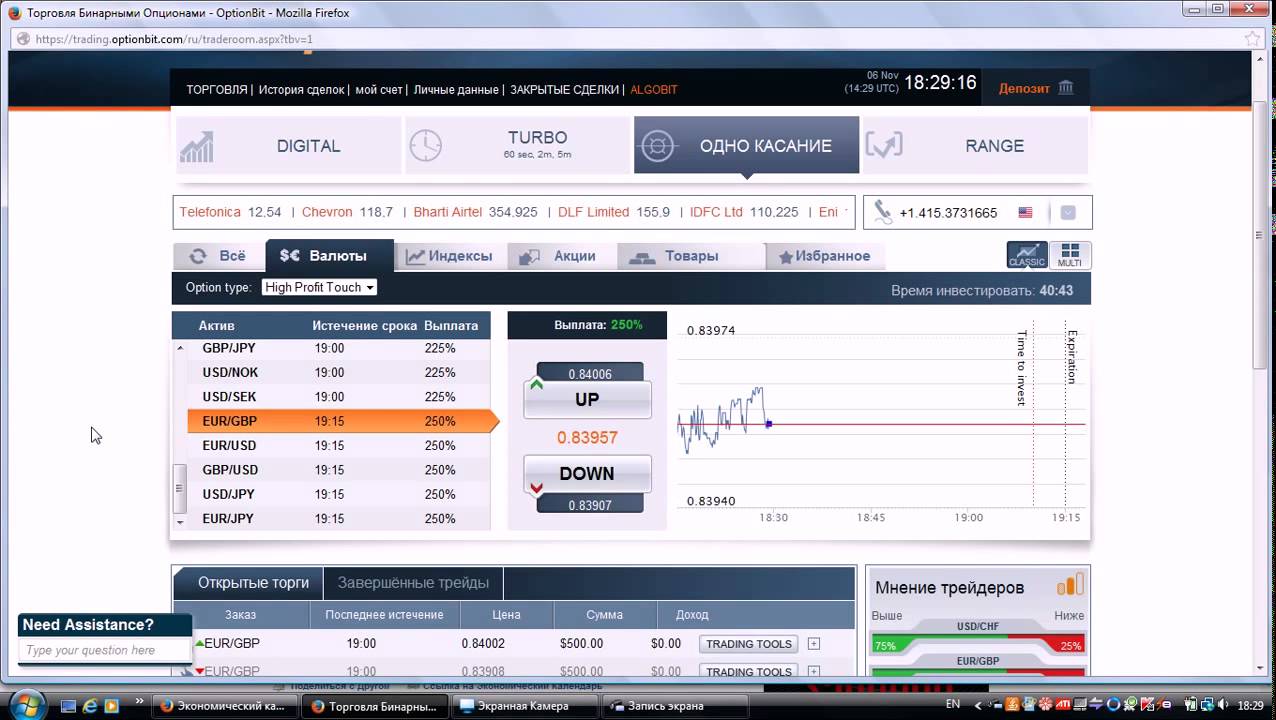
Task: Open the ALGOBIT link
Action: click(654, 90)
